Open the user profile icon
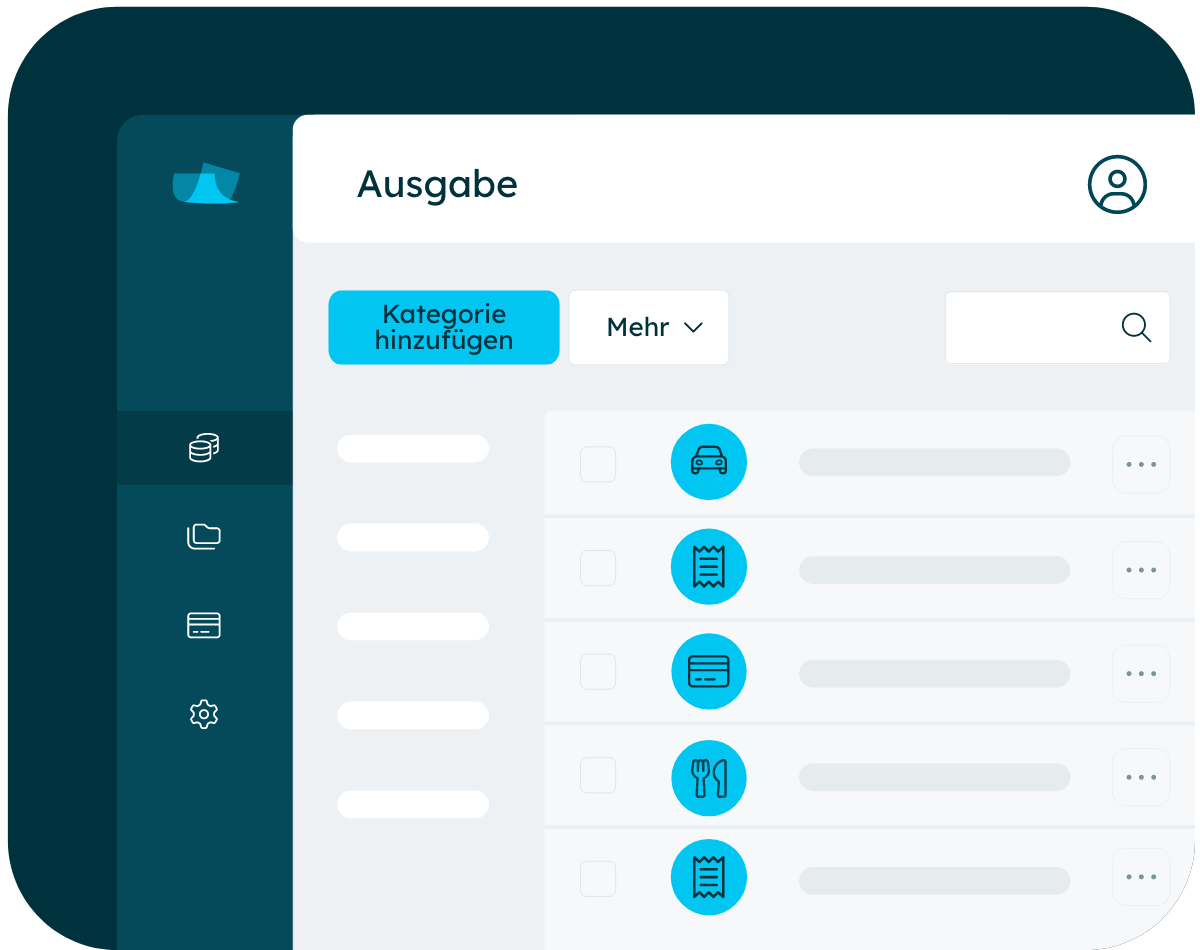The width and height of the screenshot is (1200, 950). [1117, 184]
